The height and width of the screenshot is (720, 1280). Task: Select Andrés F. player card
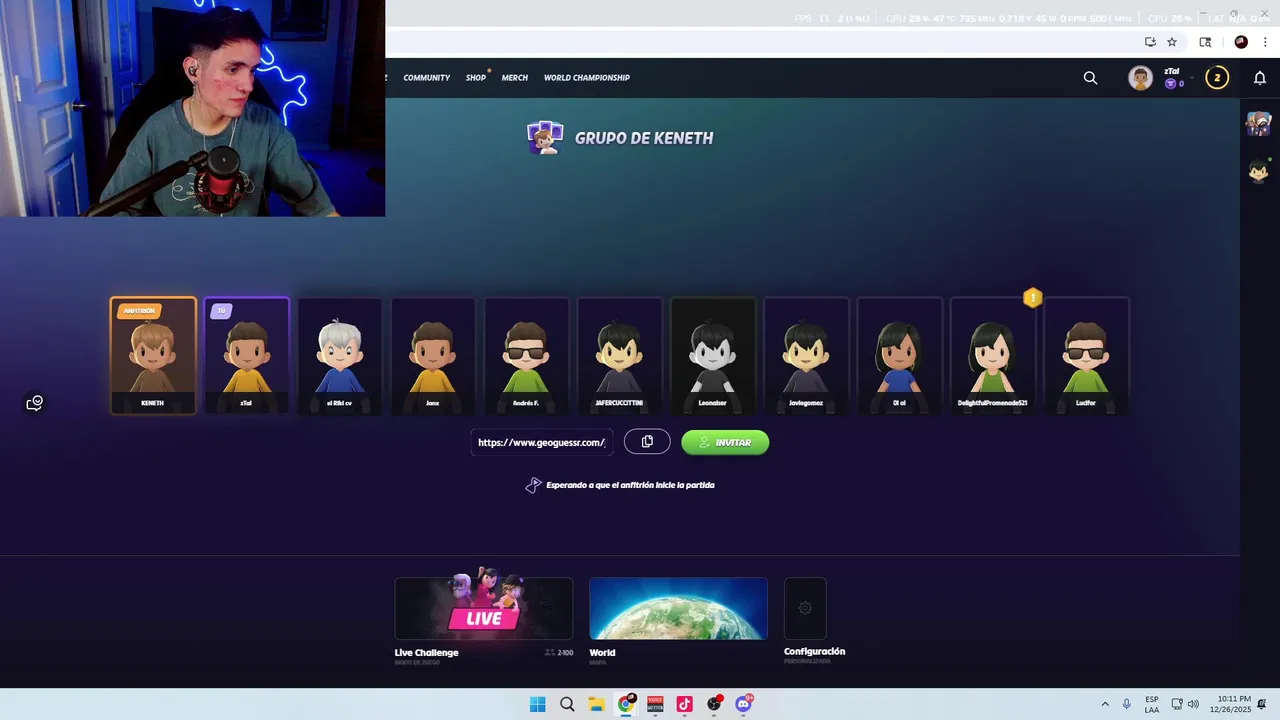[526, 355]
